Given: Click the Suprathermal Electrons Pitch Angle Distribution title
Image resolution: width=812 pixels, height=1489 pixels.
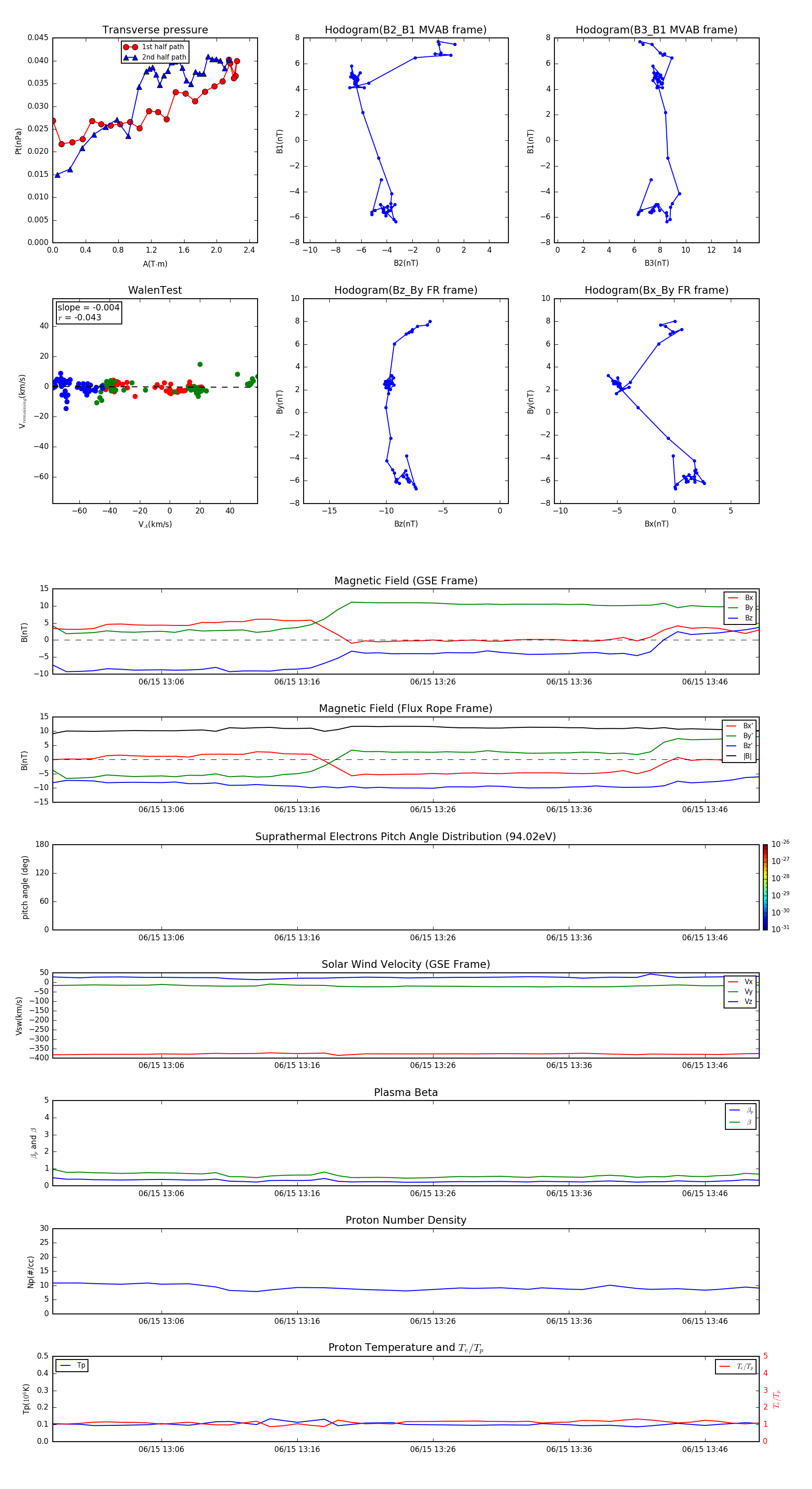Looking at the screenshot, I should point(406,837).
